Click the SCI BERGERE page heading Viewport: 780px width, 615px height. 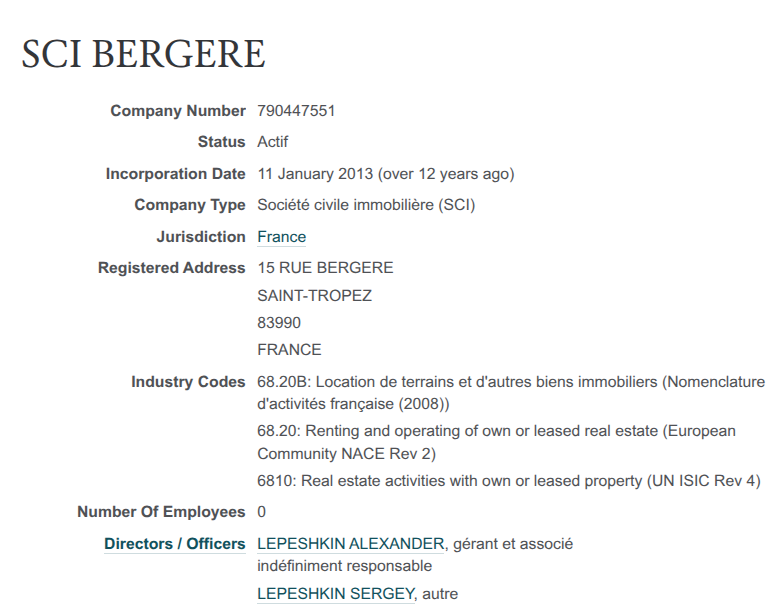click(143, 55)
